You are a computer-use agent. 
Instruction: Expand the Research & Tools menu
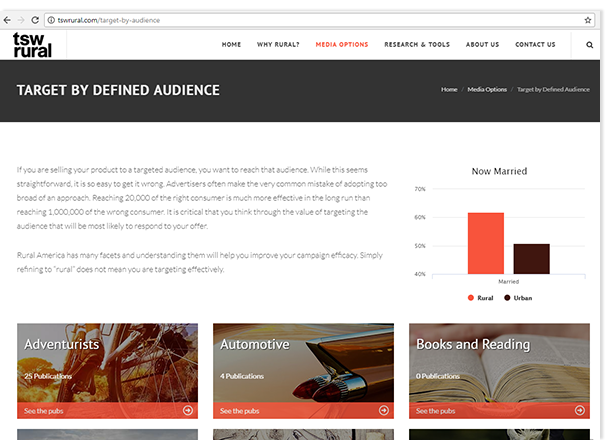coord(417,45)
